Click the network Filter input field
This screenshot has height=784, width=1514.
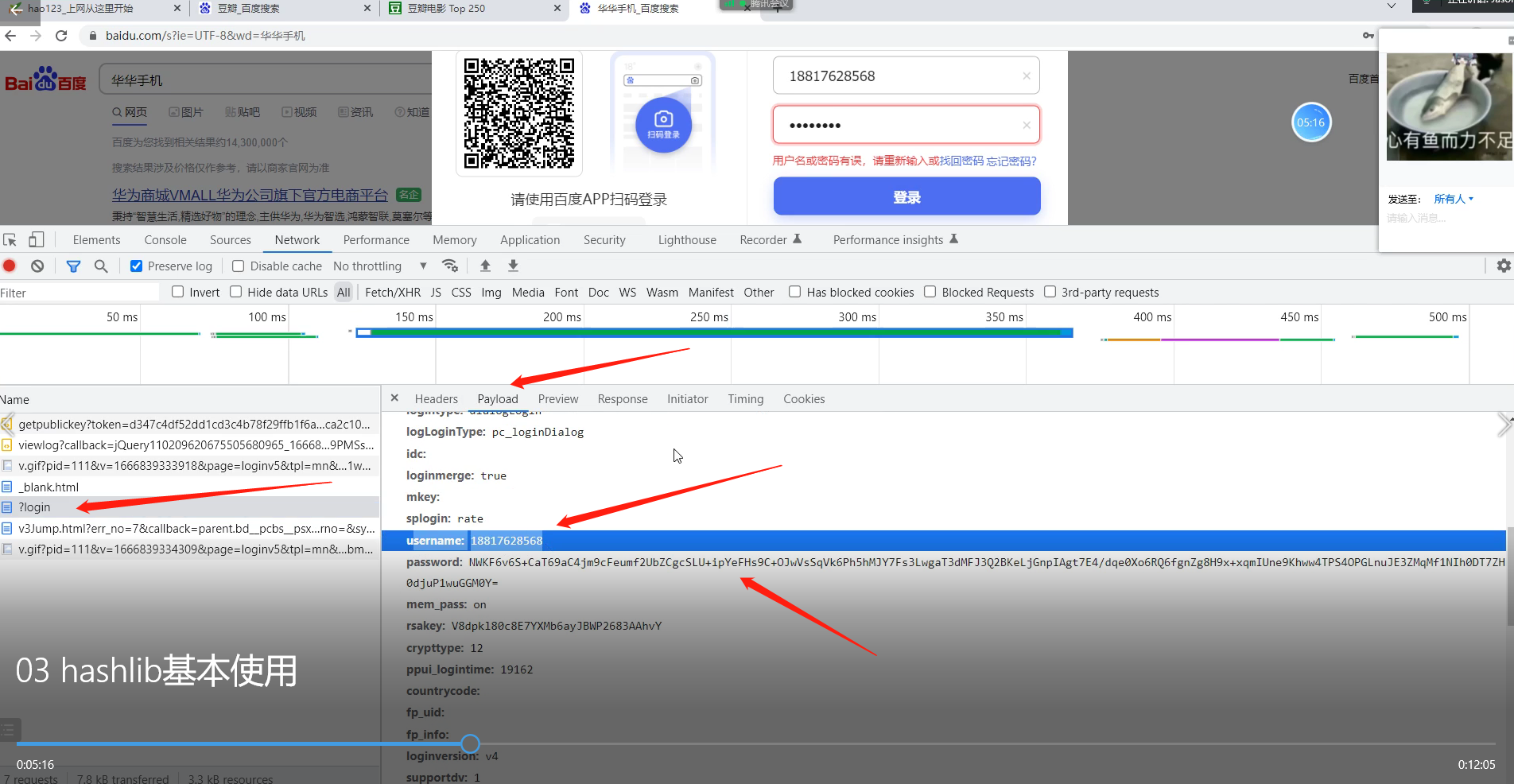tap(80, 293)
